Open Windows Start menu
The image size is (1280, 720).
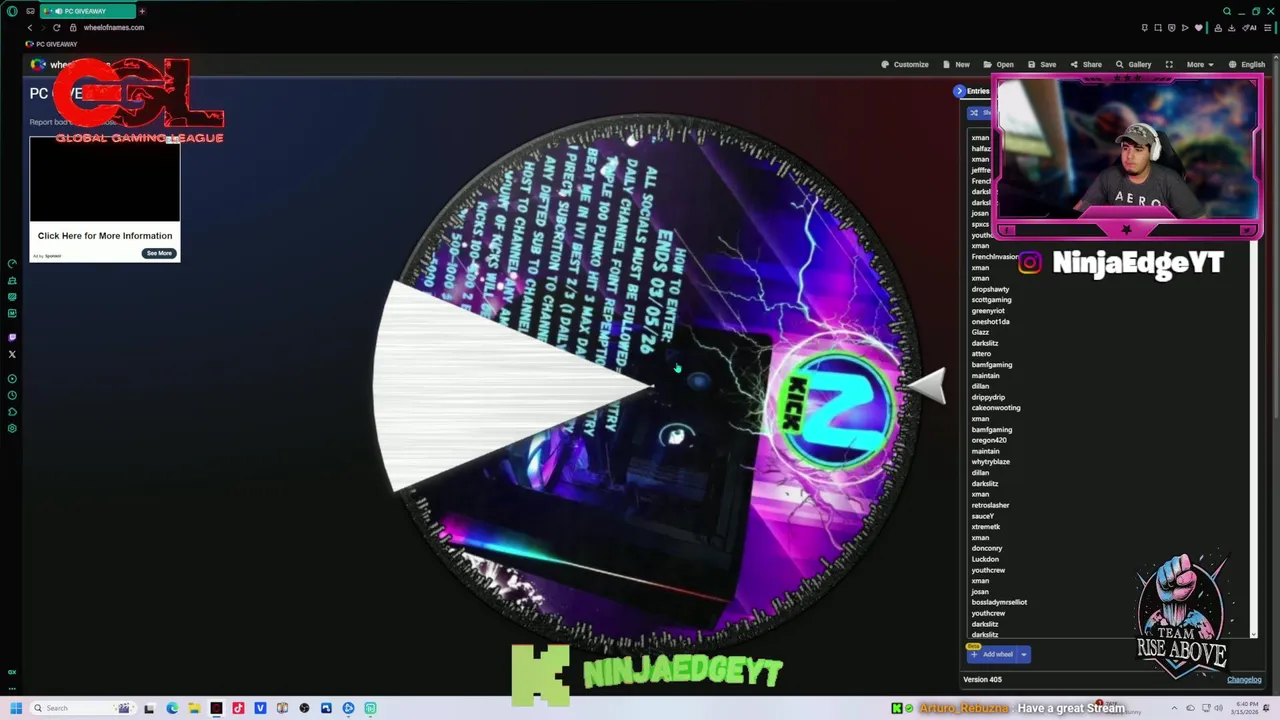(15, 708)
